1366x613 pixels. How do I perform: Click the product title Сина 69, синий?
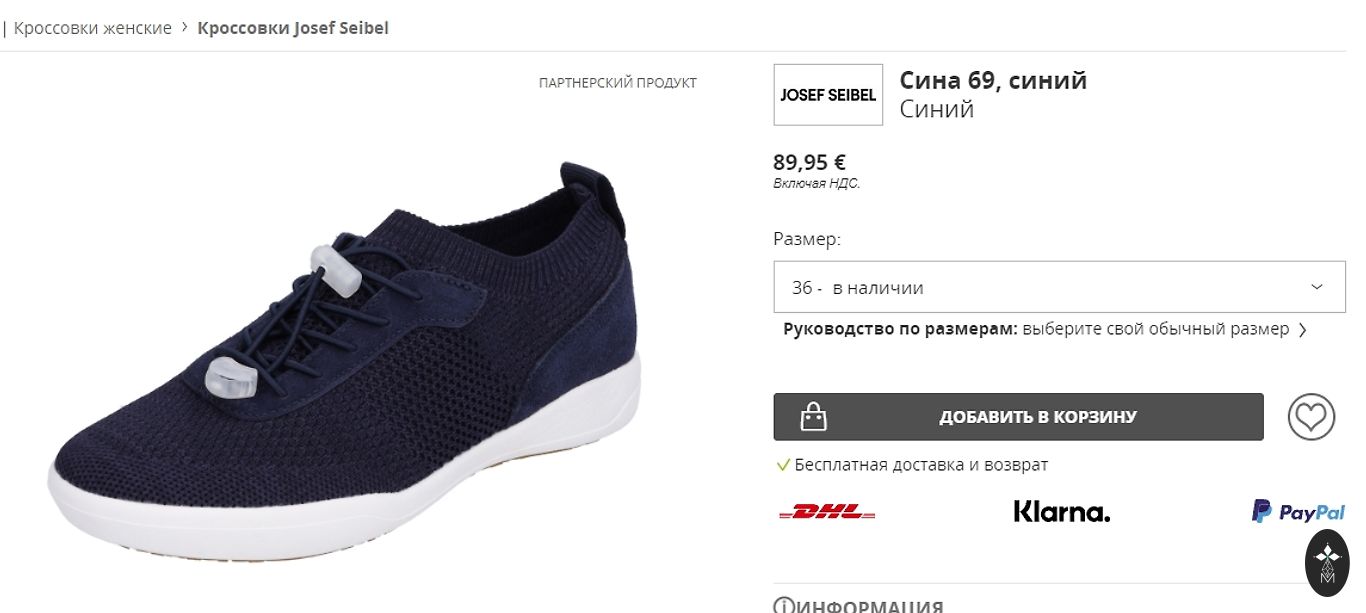tap(993, 80)
